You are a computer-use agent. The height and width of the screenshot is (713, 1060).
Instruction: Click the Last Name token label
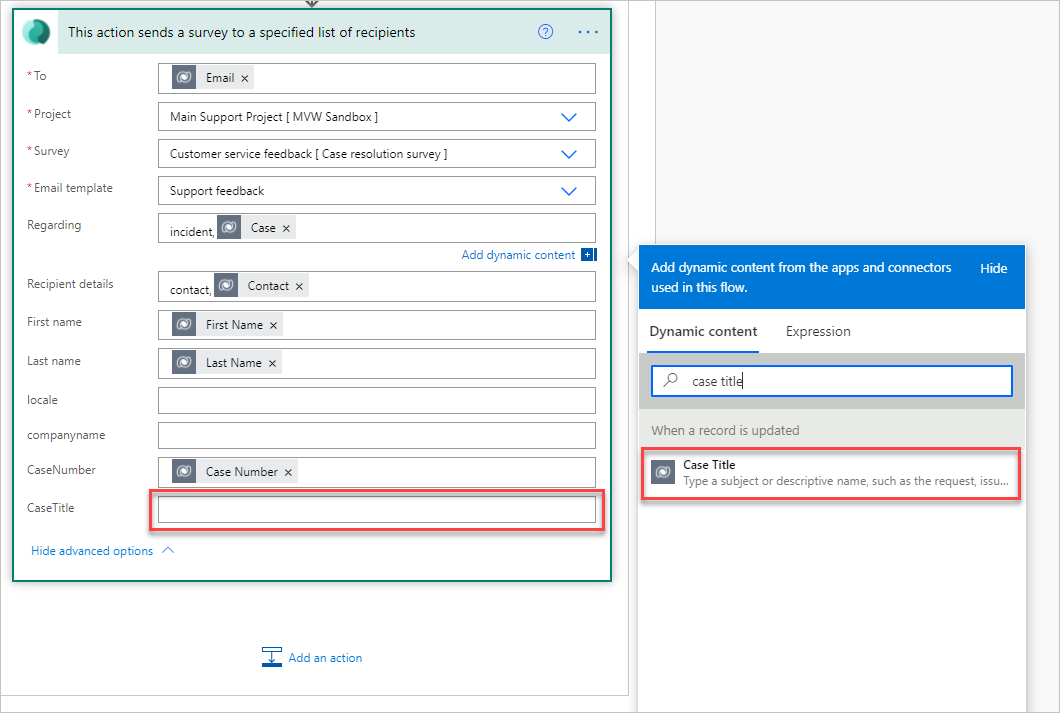[234, 363]
